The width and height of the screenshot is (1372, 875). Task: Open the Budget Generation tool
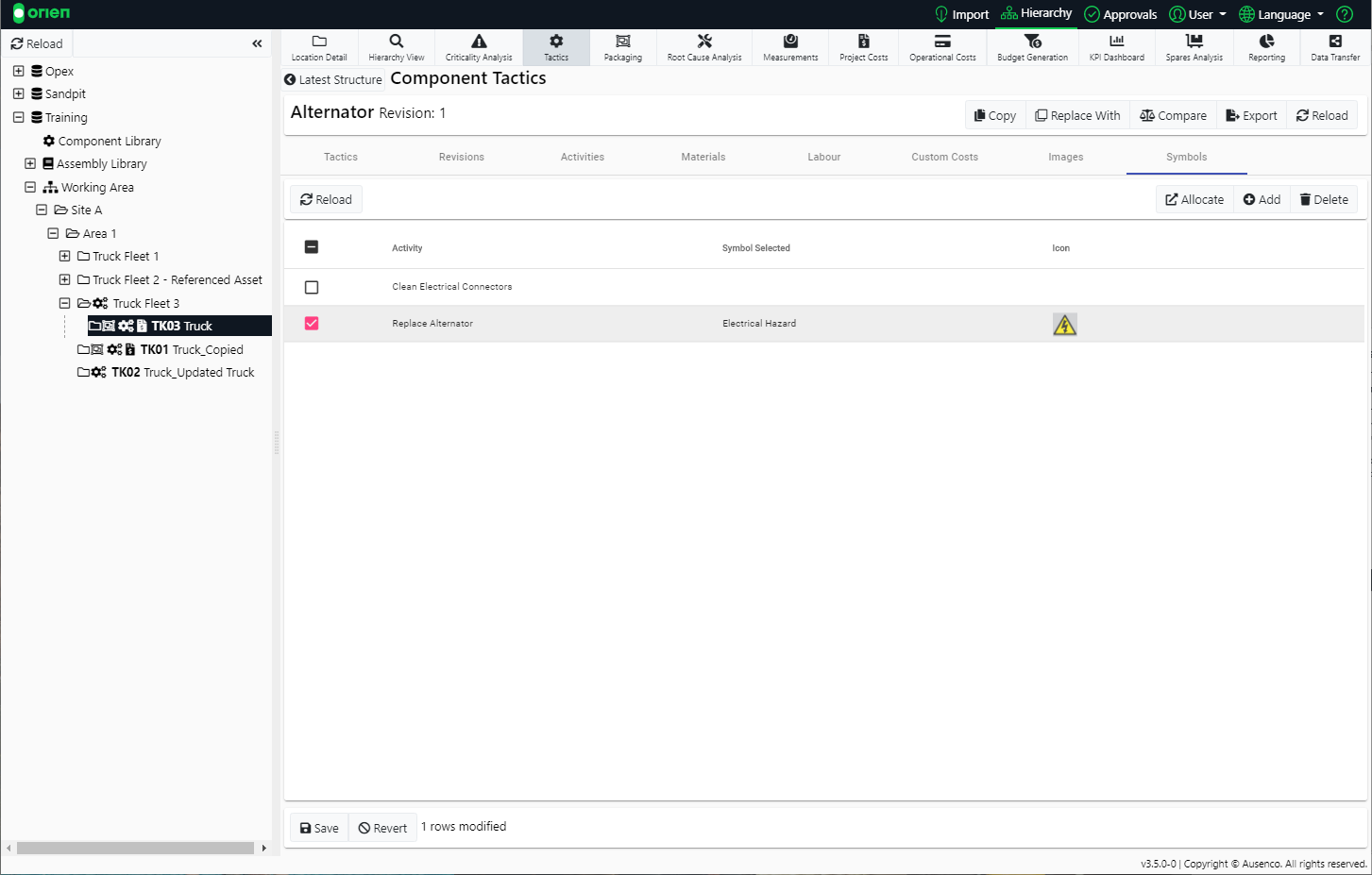1032,47
